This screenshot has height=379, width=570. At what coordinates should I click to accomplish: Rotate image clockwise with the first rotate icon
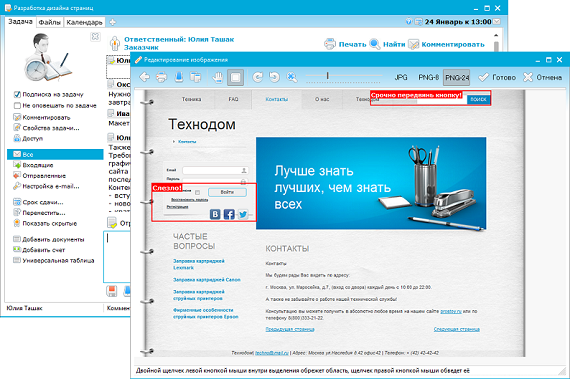pyautogui.click(x=258, y=77)
